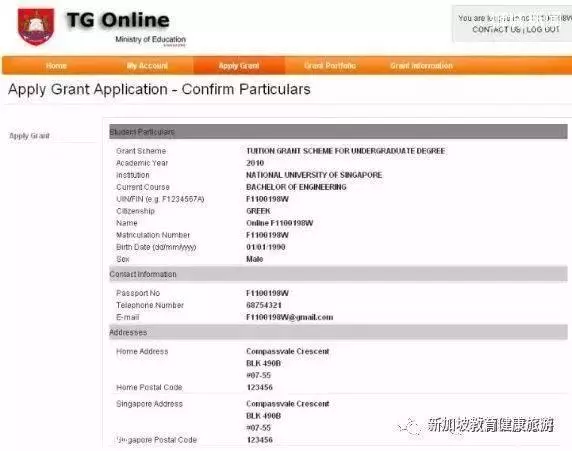Select the Apply Grant tab
Viewport: 572px width, 451px height.
pyautogui.click(x=239, y=66)
